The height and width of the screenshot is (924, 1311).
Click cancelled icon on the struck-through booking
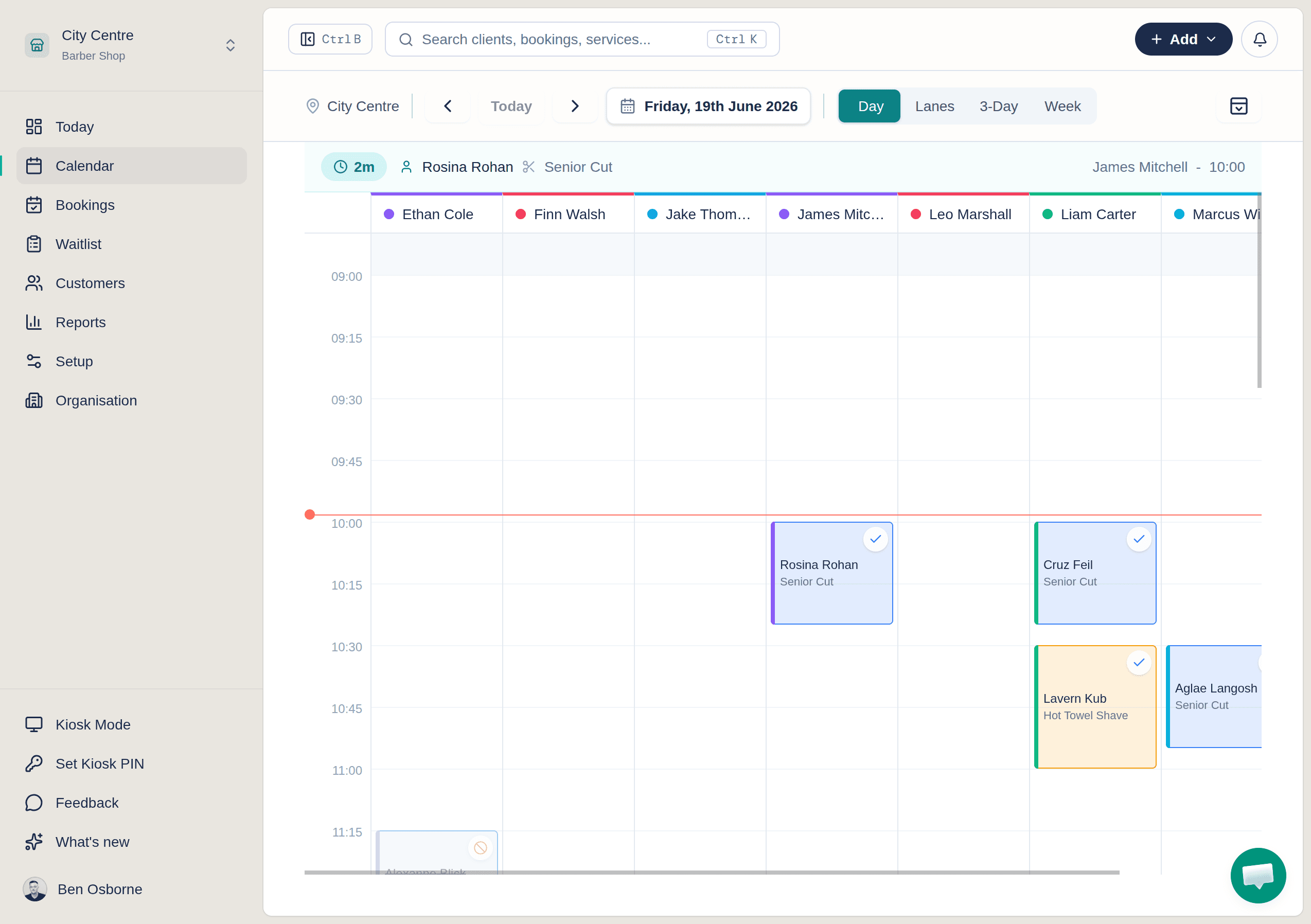click(480, 848)
